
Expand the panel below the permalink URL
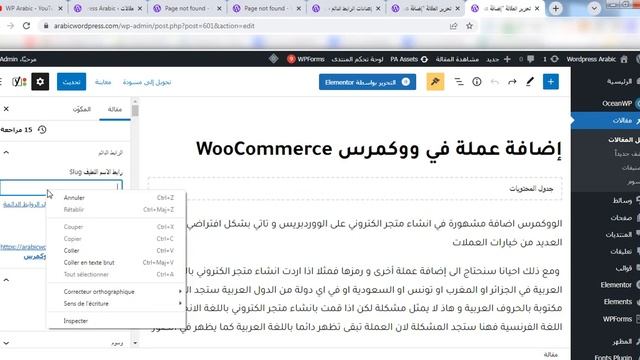tap(6, 280)
